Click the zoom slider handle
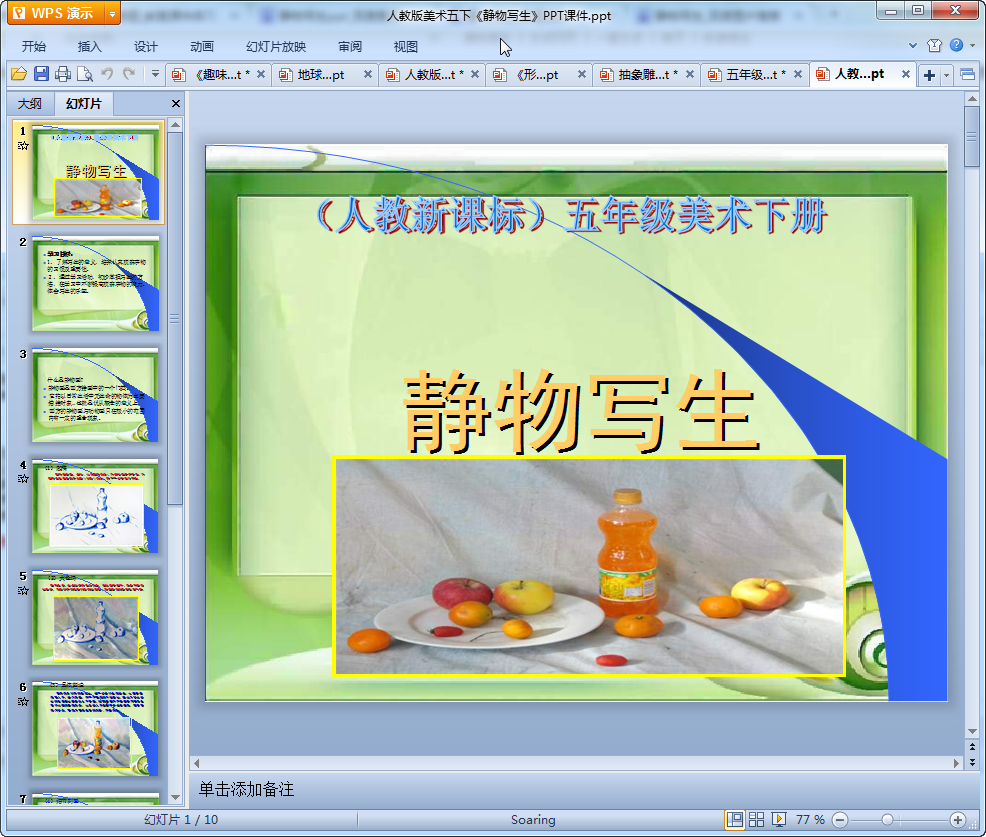Image resolution: width=986 pixels, height=837 pixels. 887,820
